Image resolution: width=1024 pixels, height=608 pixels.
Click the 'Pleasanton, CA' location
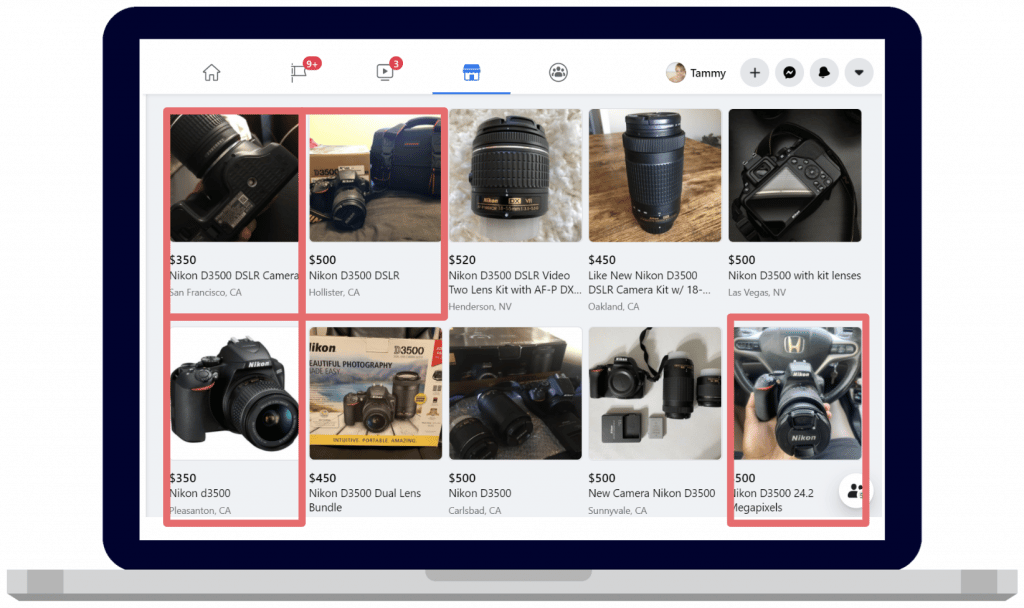point(200,511)
